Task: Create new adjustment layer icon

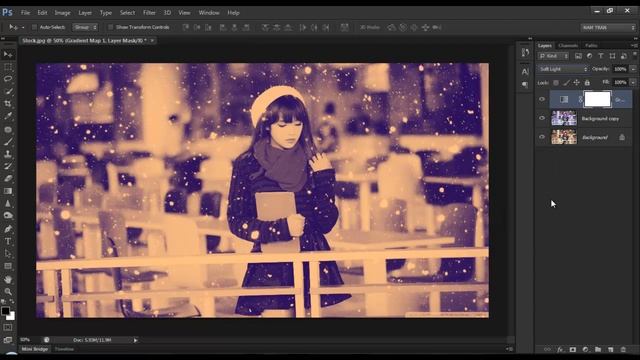Action: [x=585, y=349]
